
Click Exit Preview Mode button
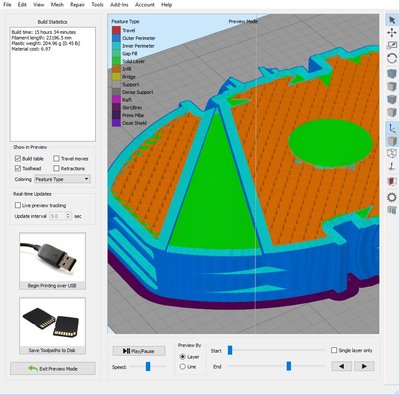click(53, 369)
